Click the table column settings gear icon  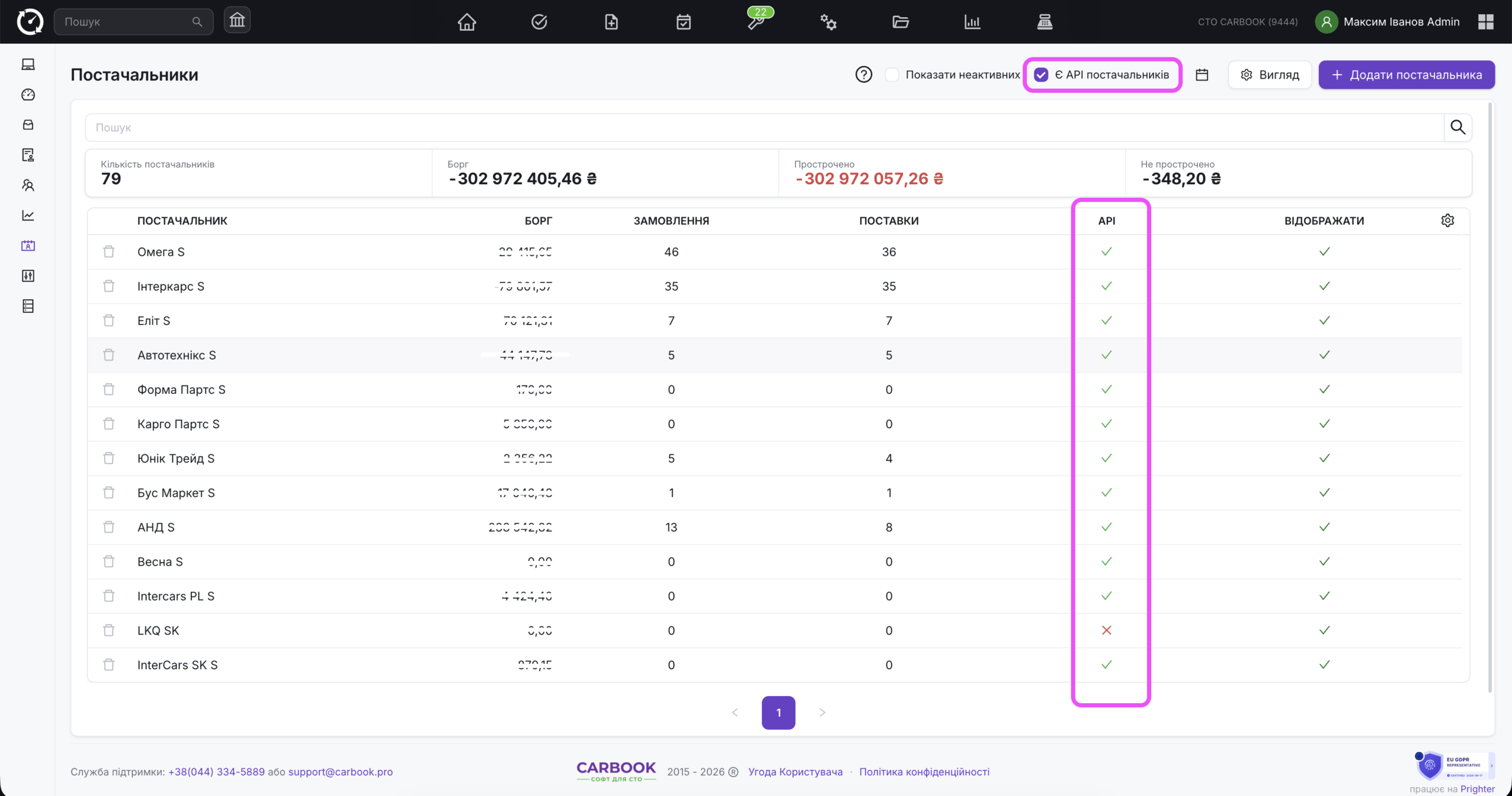pos(1448,220)
